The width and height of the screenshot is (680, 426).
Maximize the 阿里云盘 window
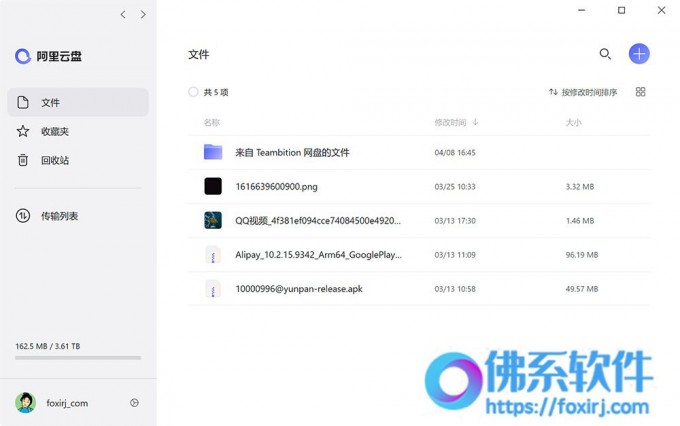(621, 10)
